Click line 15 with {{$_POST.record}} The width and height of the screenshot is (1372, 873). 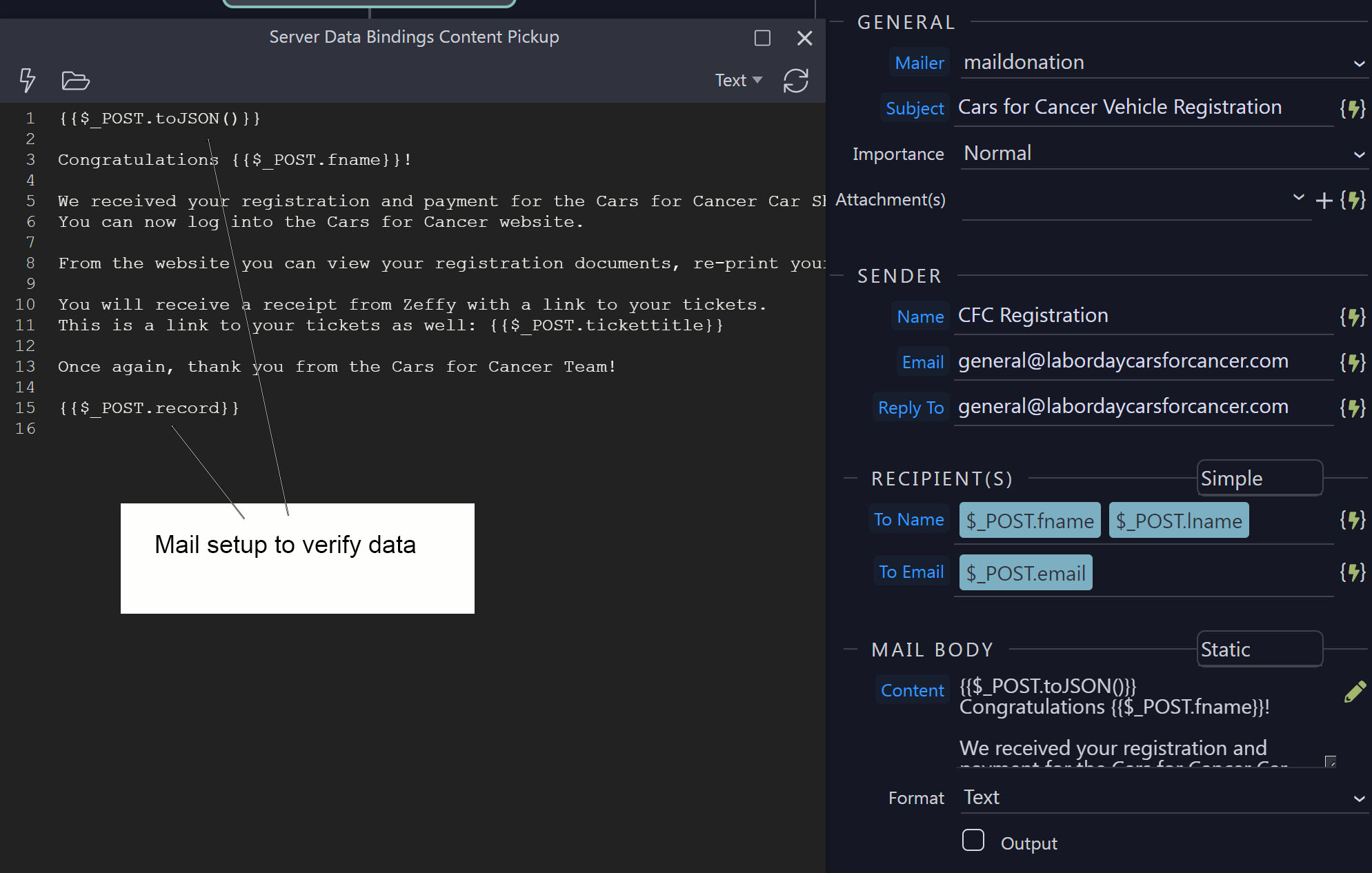click(x=149, y=408)
